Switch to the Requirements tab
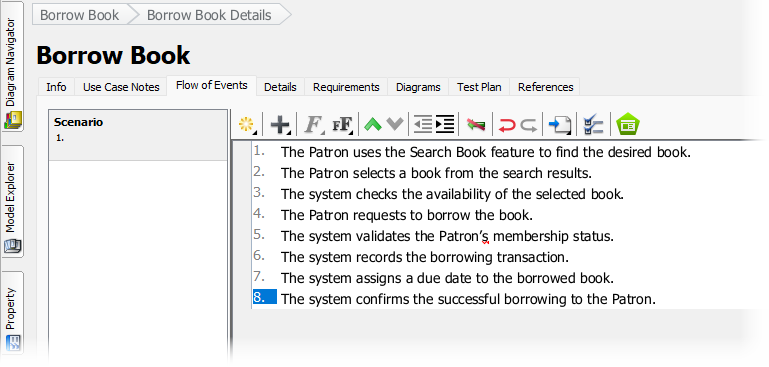 [346, 87]
